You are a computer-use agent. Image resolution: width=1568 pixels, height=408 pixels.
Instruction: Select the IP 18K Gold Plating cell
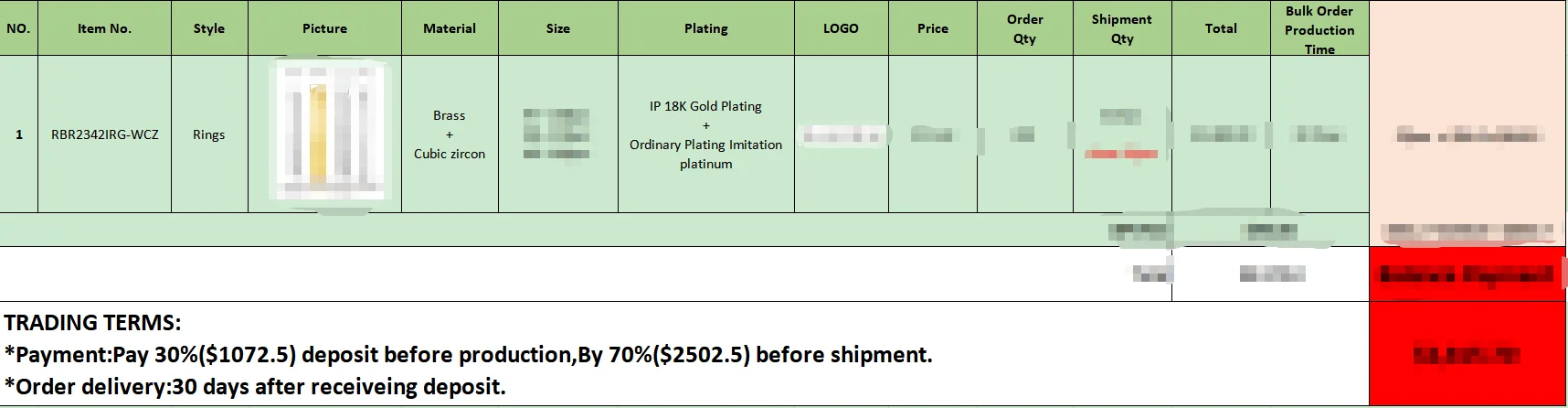(x=706, y=134)
